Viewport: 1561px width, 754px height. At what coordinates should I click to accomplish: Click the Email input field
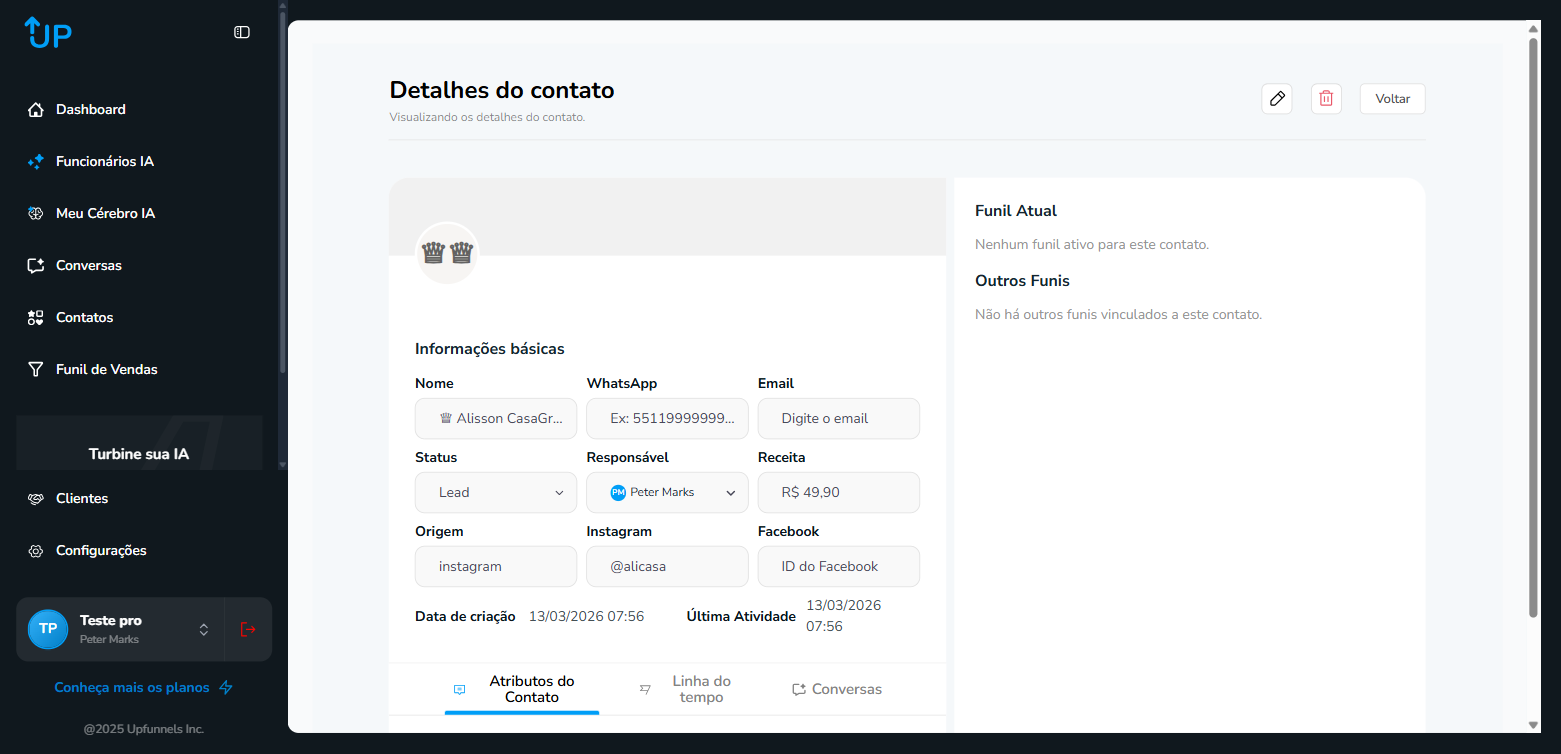point(838,419)
